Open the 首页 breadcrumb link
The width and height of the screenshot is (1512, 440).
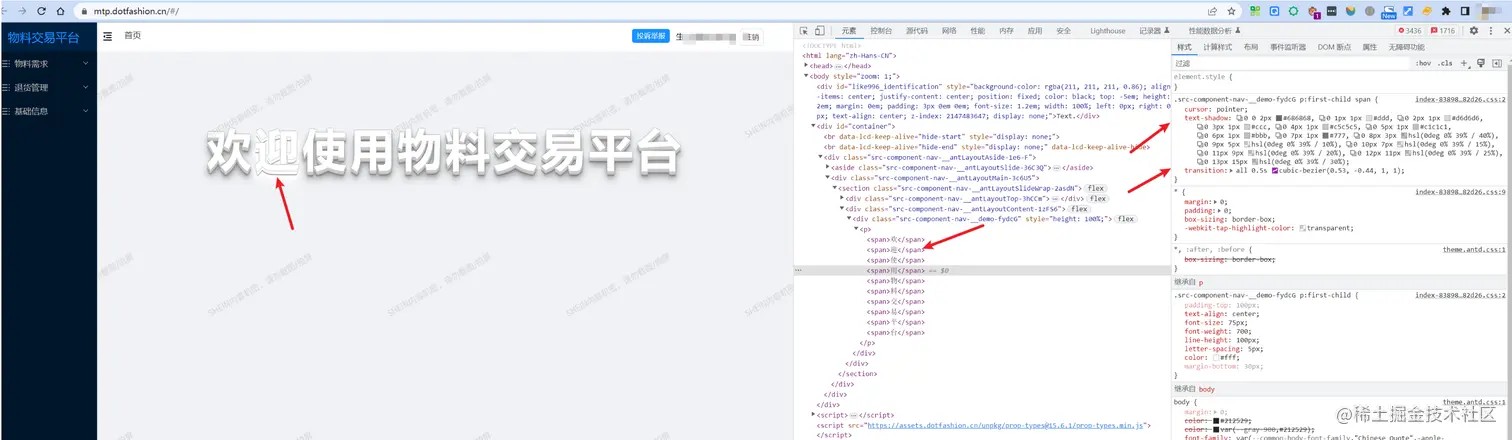(x=132, y=36)
